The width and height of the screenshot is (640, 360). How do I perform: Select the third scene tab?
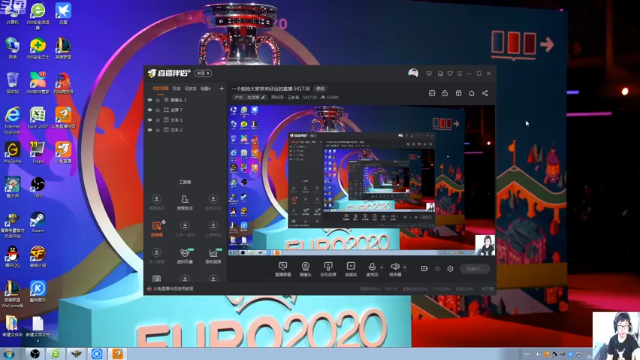pyautogui.click(x=190, y=88)
